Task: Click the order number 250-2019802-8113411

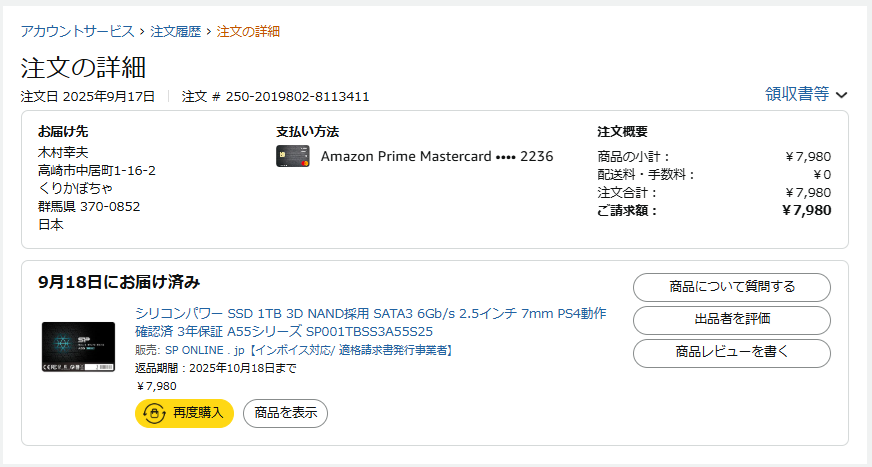Action: pos(298,97)
